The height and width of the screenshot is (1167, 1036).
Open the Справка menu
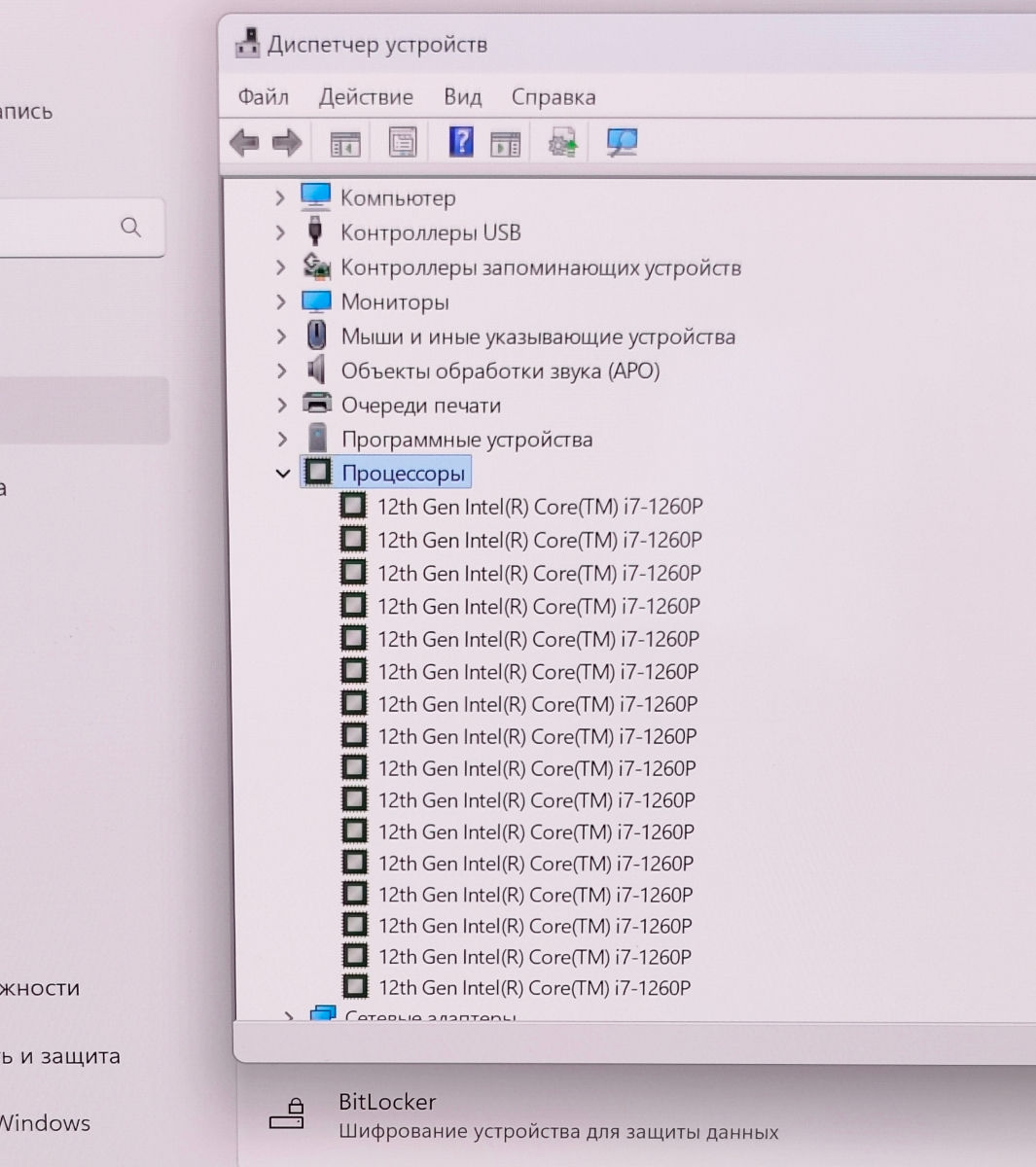[554, 97]
